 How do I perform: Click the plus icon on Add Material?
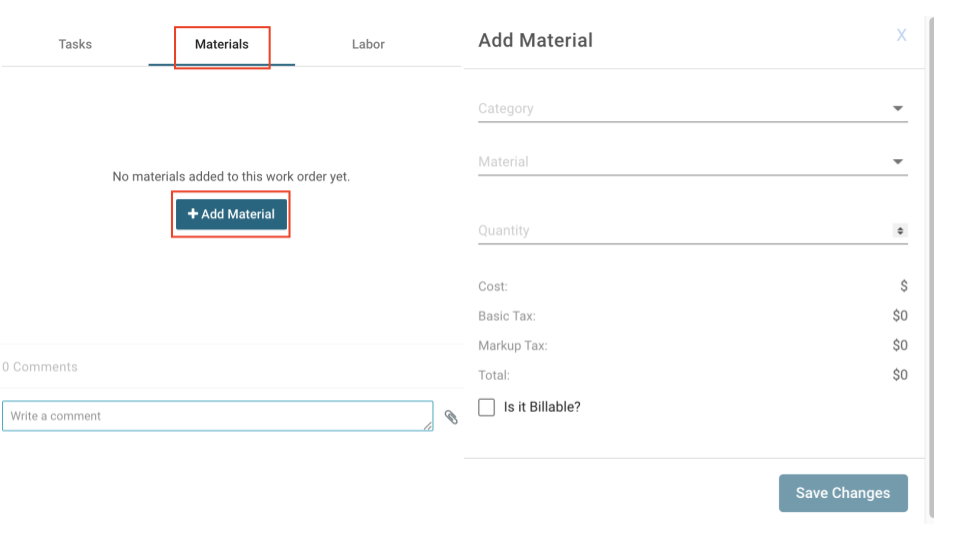pos(193,214)
